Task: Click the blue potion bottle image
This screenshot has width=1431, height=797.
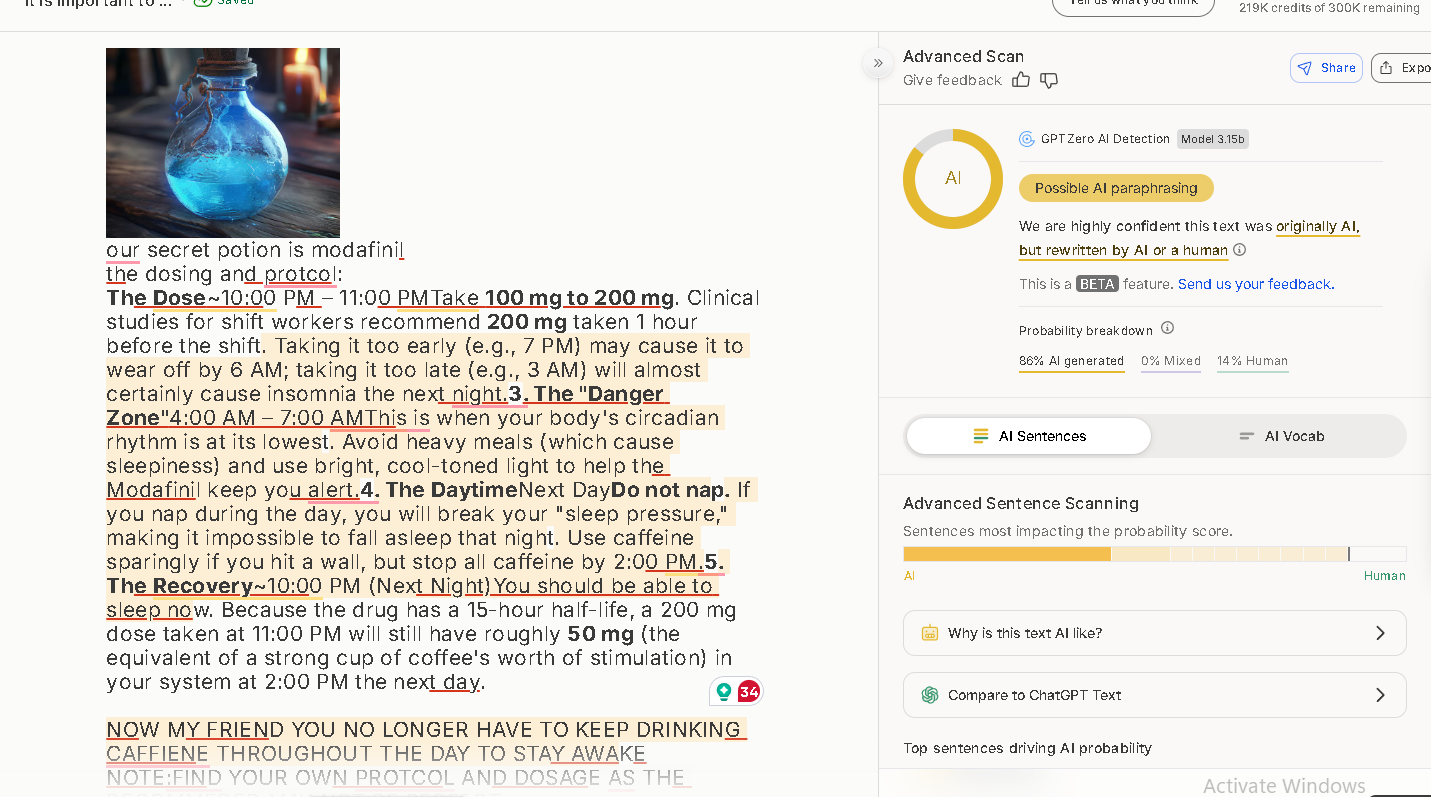Action: pyautogui.click(x=223, y=142)
